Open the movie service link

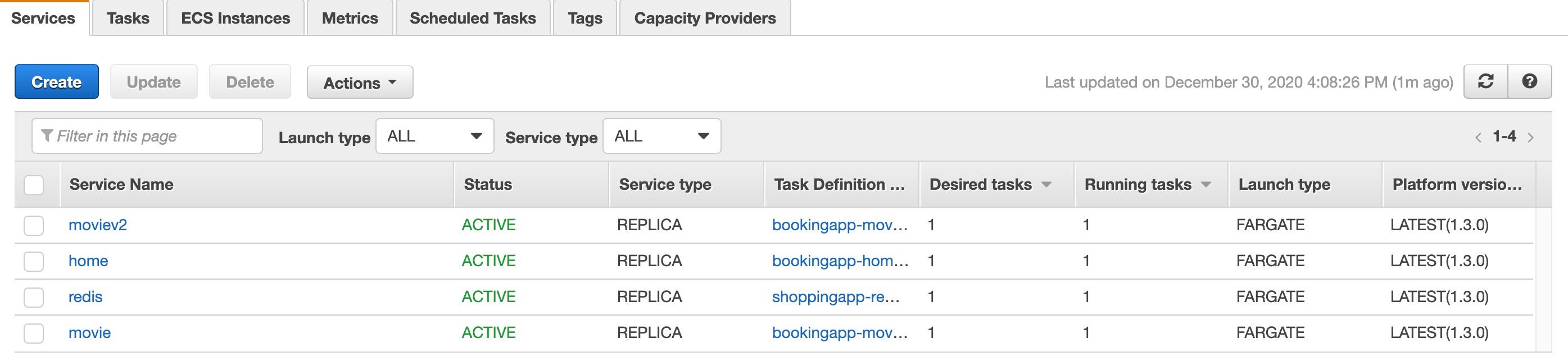[x=89, y=333]
